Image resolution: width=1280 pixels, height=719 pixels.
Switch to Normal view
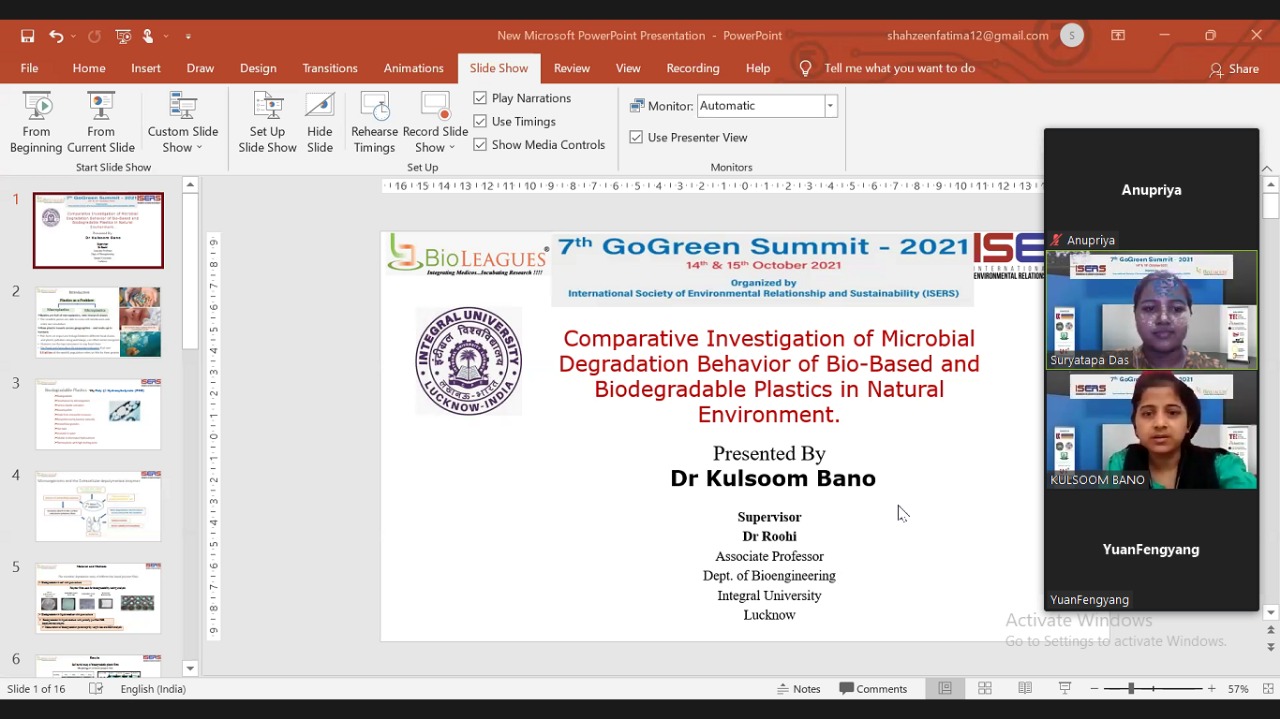pyautogui.click(x=945, y=689)
